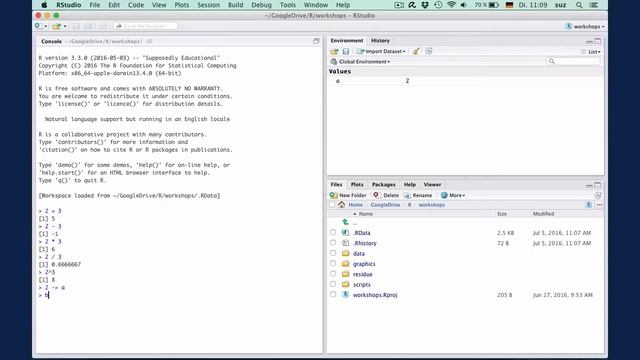640x360 pixels.
Task: Switch to the Plots tab
Action: pyautogui.click(x=357, y=185)
